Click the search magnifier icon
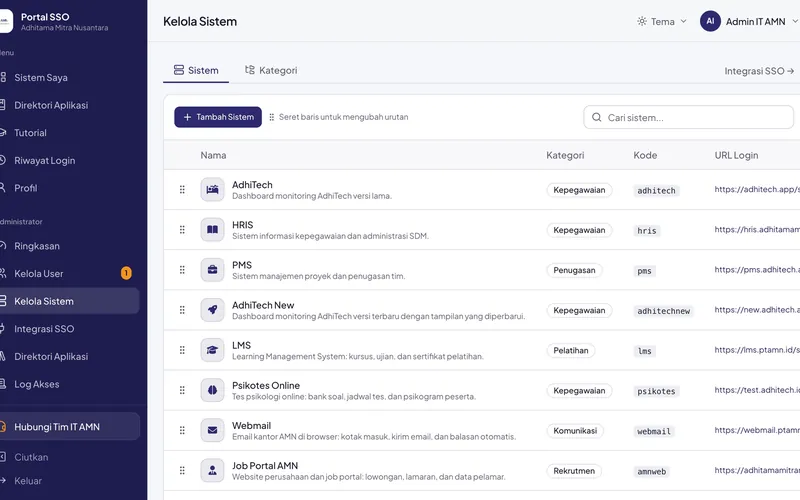The width and height of the screenshot is (800, 500). pyautogui.click(x=596, y=117)
